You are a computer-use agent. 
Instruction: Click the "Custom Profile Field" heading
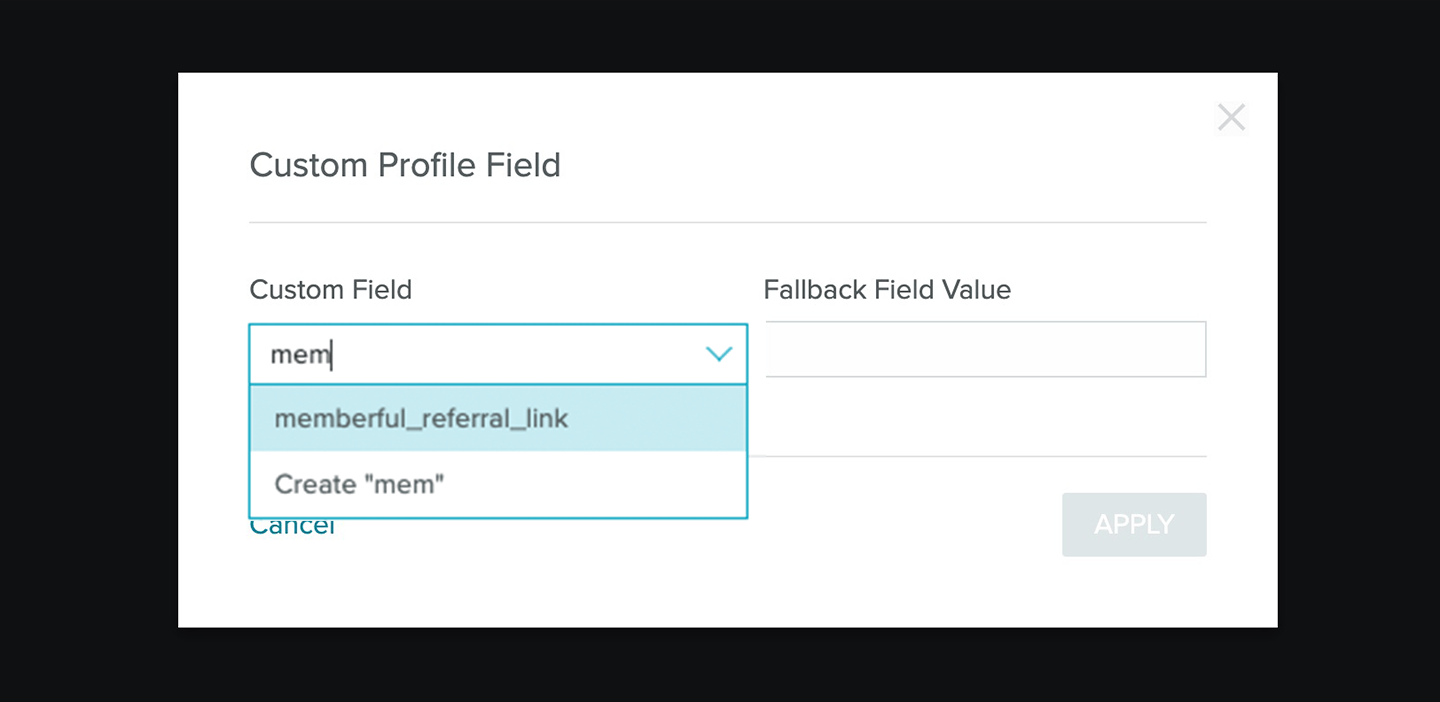point(405,165)
